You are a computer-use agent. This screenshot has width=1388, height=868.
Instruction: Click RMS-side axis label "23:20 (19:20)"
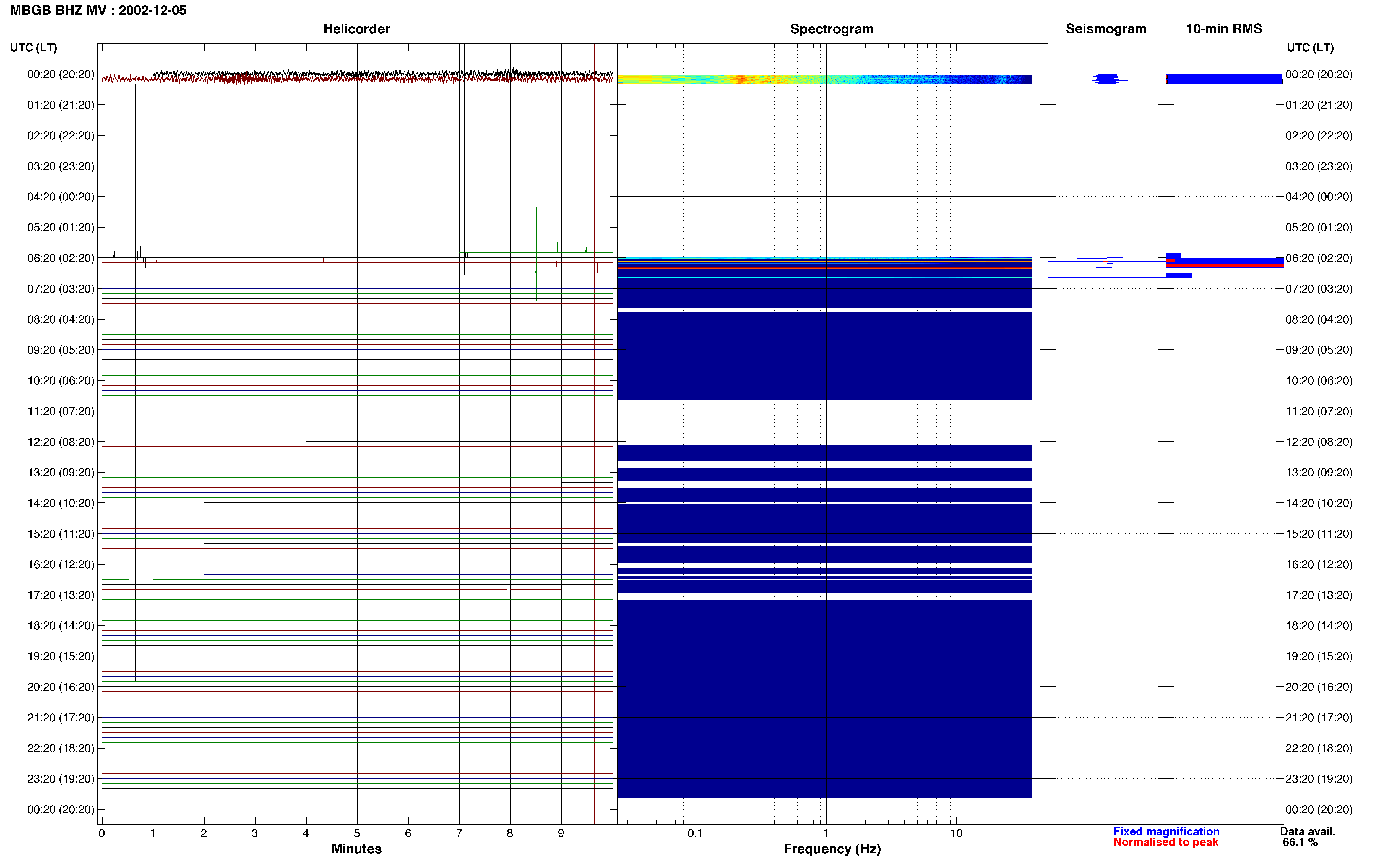point(1319,778)
